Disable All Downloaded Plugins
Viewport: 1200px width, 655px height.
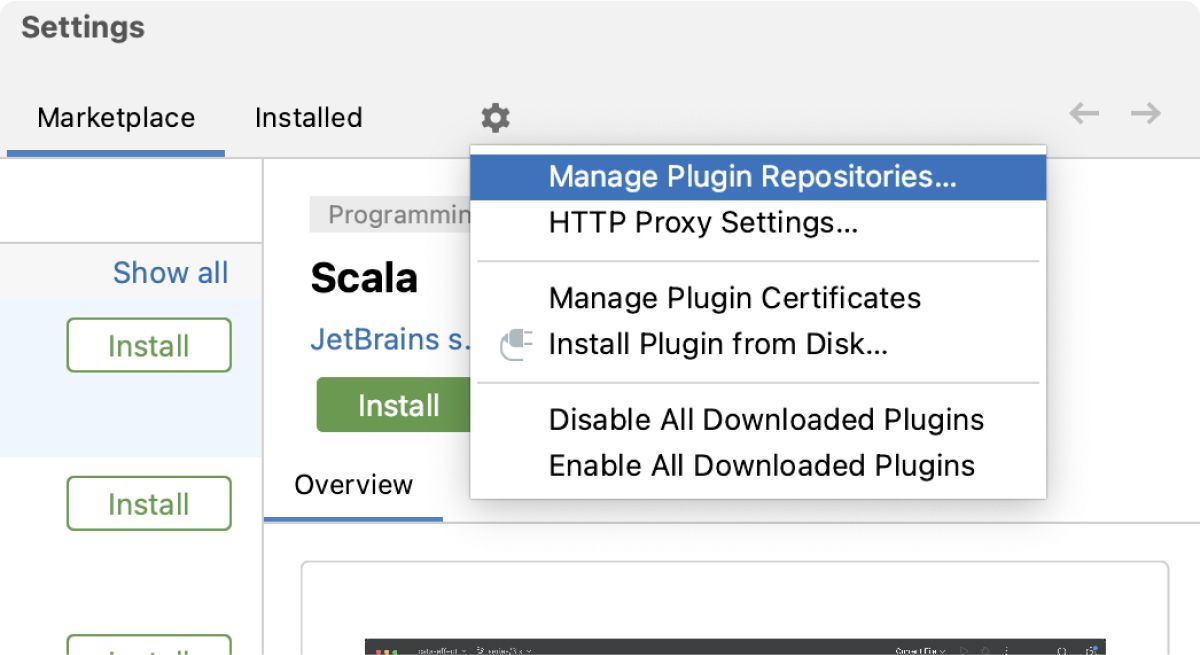[765, 420]
